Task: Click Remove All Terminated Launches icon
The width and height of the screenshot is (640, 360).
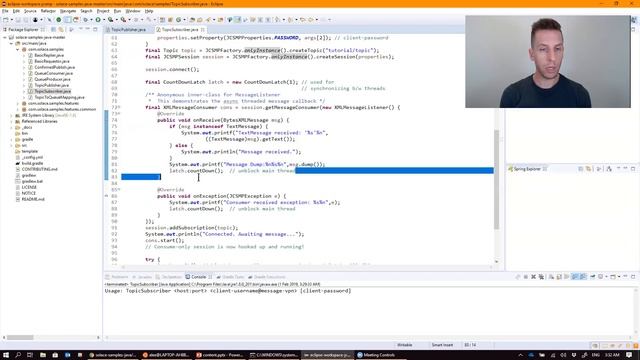Action: tap(541, 277)
